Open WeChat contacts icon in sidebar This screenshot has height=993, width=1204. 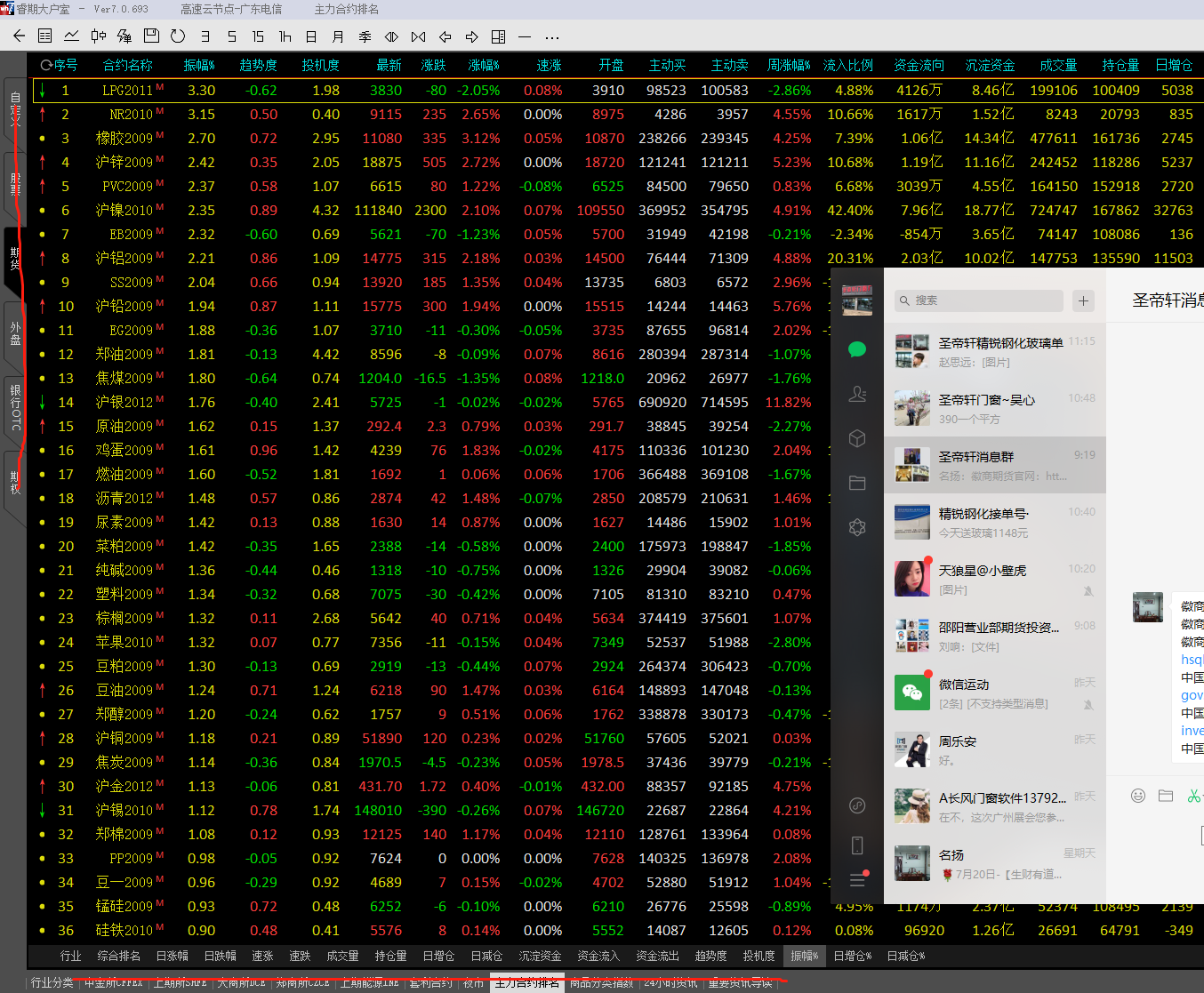[x=857, y=394]
